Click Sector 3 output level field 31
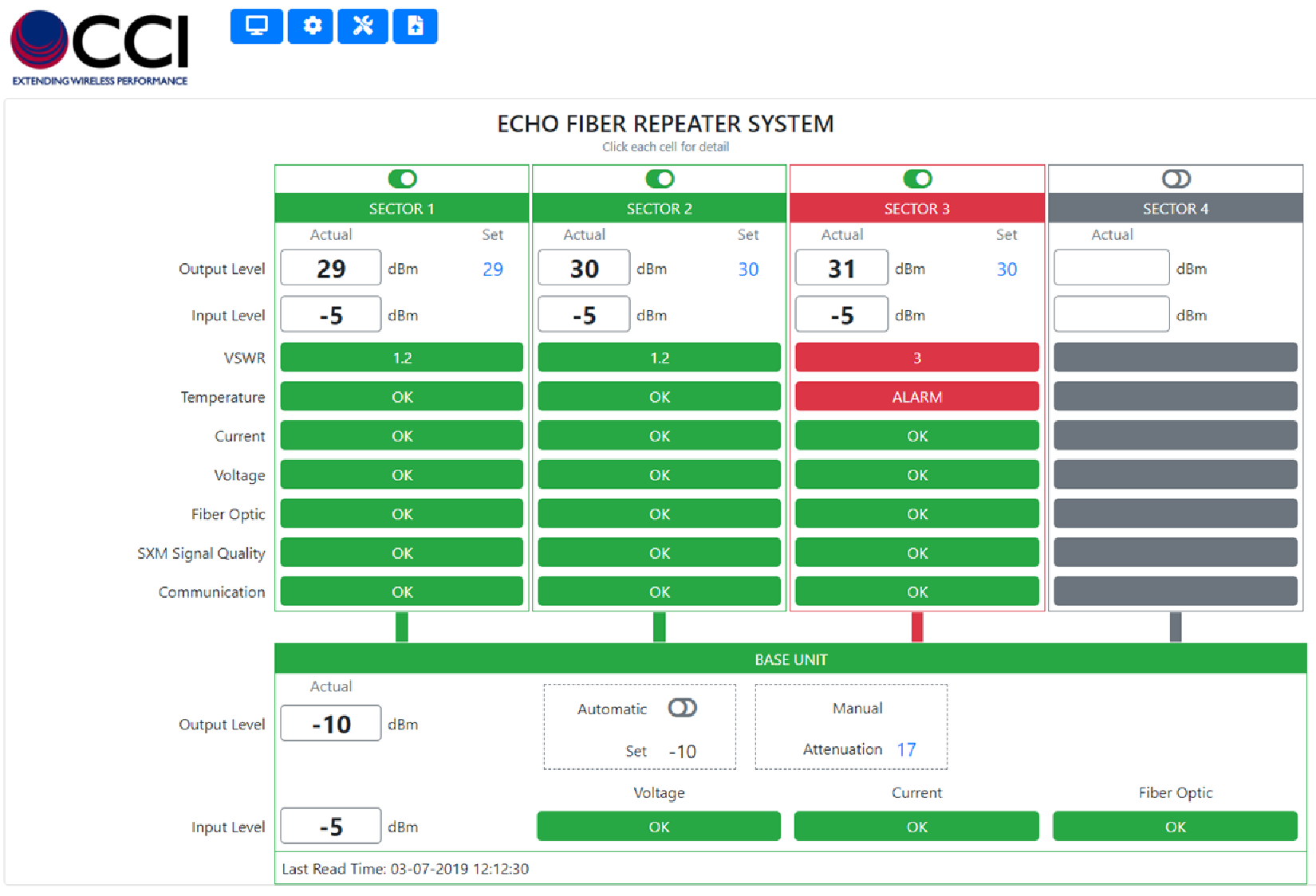 [841, 268]
